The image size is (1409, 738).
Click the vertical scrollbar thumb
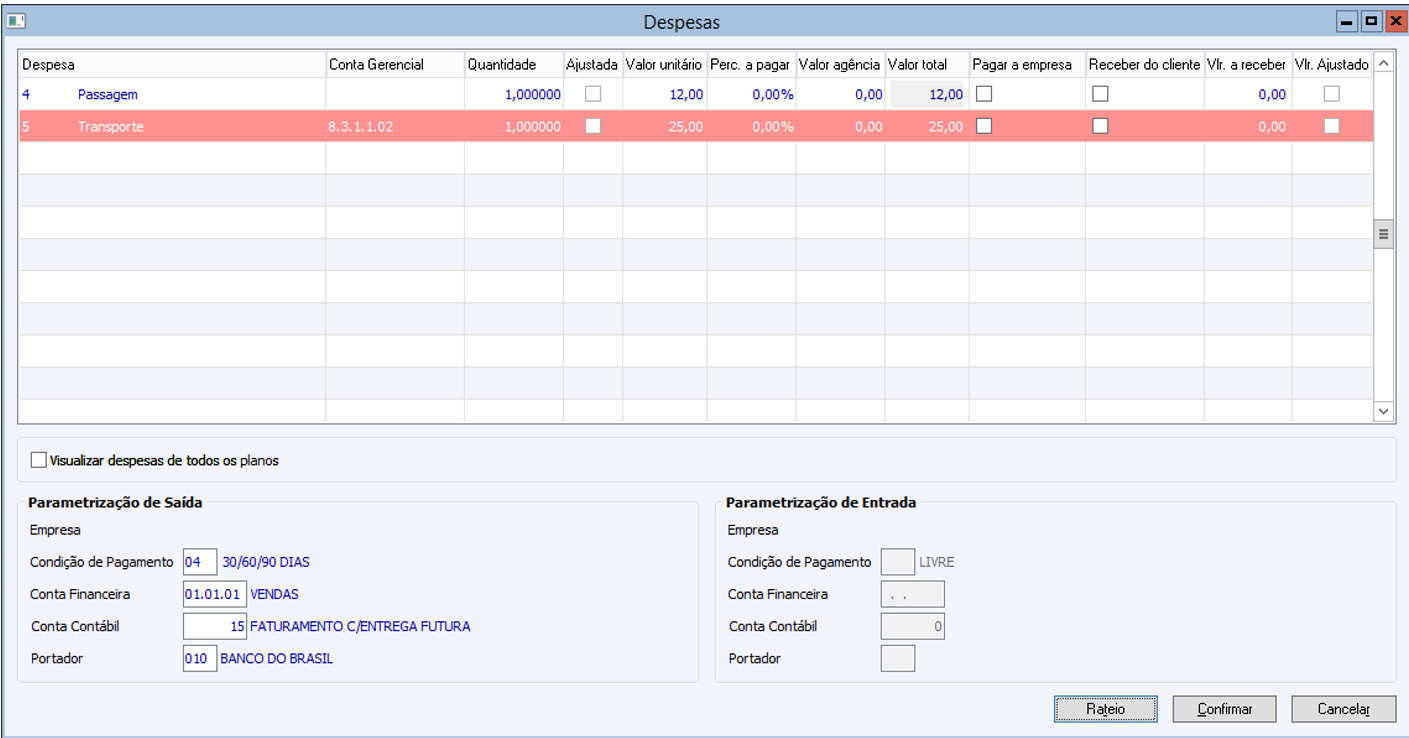point(1384,235)
